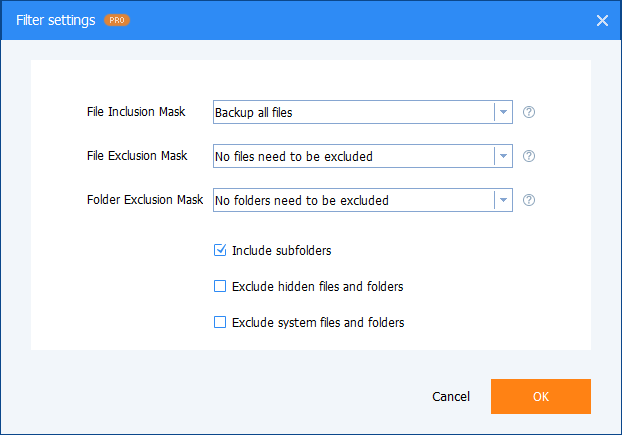The width and height of the screenshot is (622, 435).
Task: Click the 'Folder Exclusion Mask' label
Action: click(145, 200)
